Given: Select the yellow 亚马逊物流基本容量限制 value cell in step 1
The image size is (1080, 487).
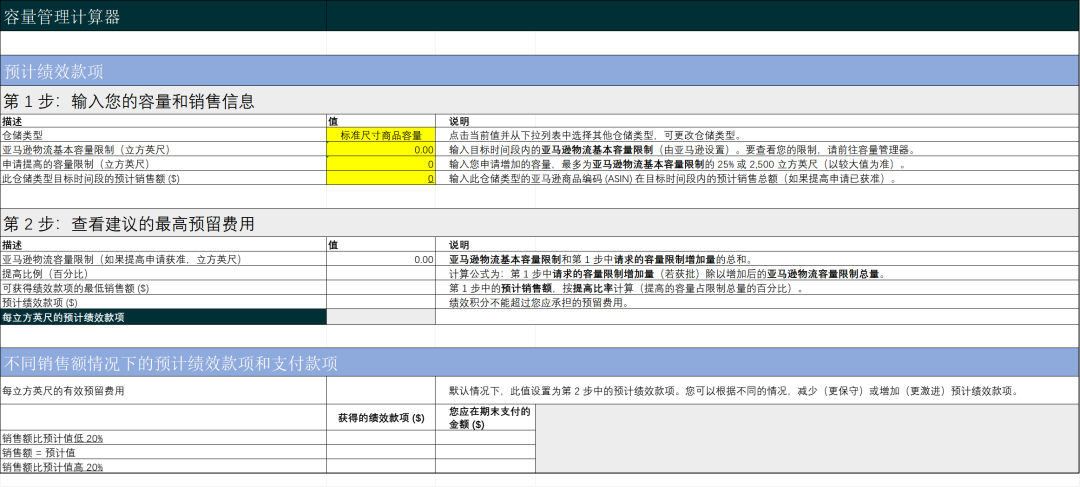Looking at the screenshot, I should pos(381,149).
